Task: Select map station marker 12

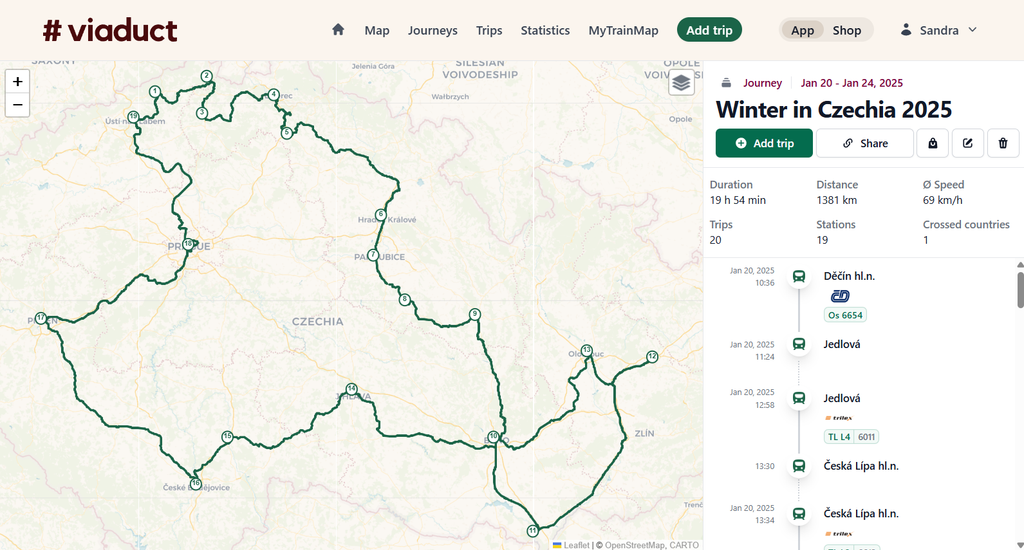Action: 652,357
